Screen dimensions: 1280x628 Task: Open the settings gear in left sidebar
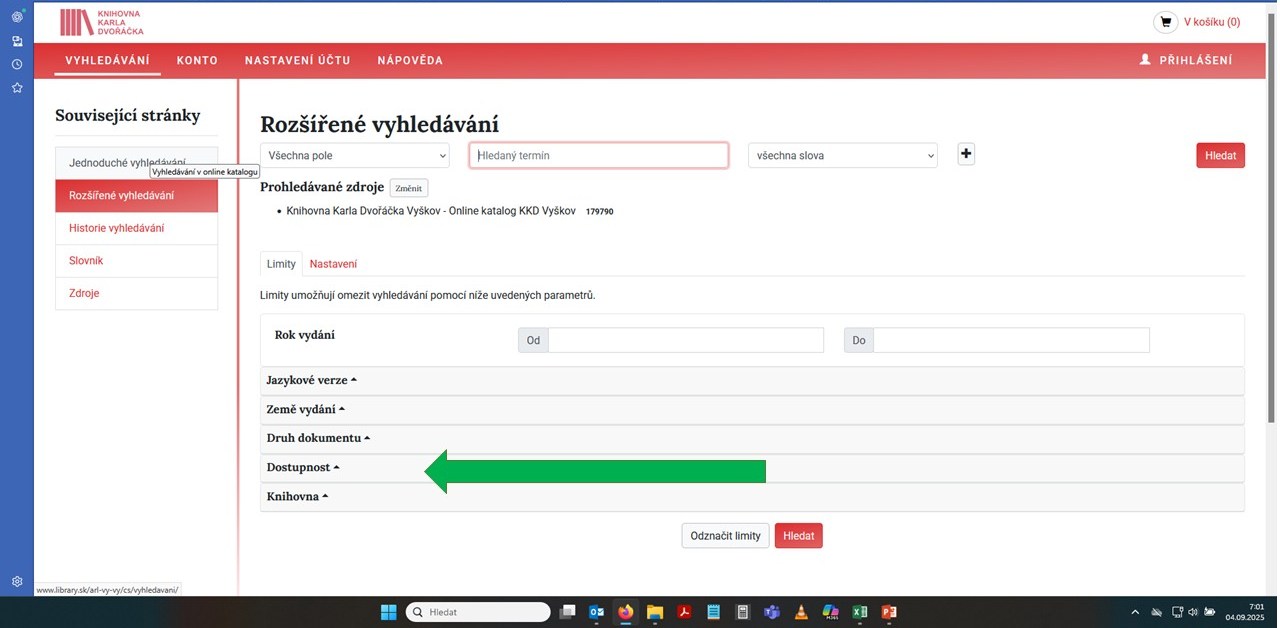click(x=17, y=581)
